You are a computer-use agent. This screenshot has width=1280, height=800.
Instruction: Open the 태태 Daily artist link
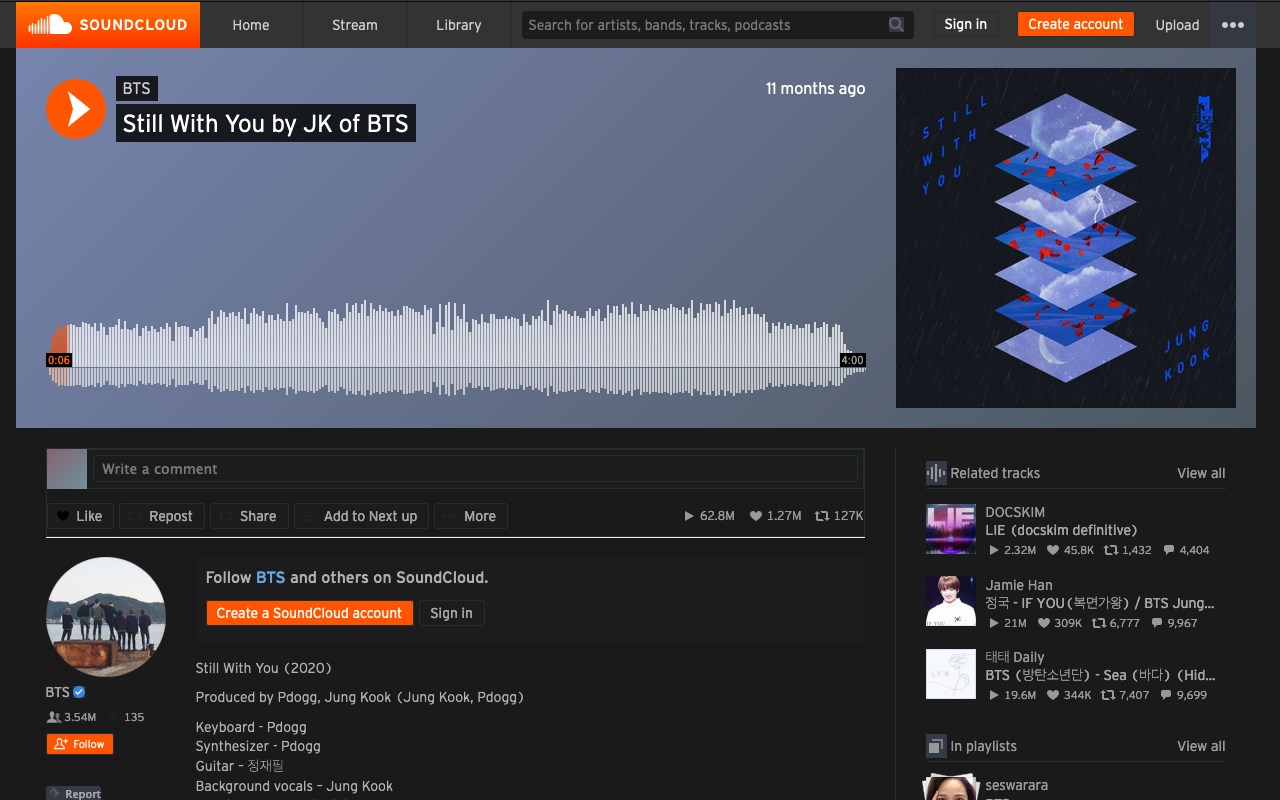[x=1015, y=657]
